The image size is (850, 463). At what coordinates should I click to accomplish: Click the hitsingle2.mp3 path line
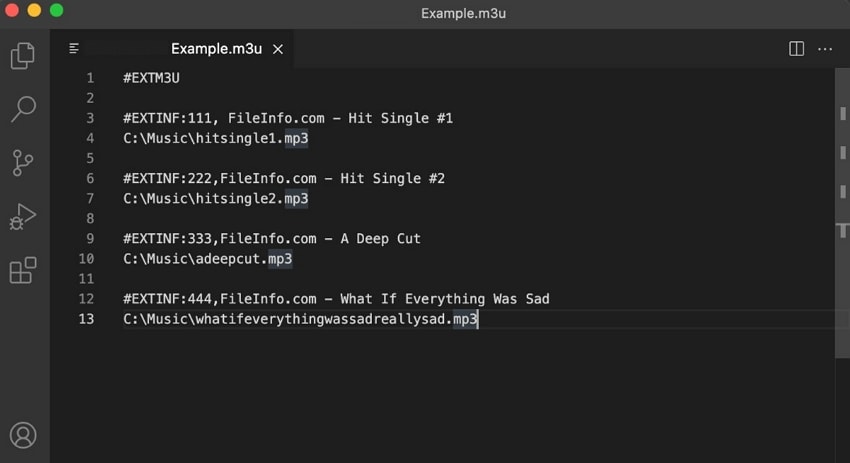click(216, 199)
